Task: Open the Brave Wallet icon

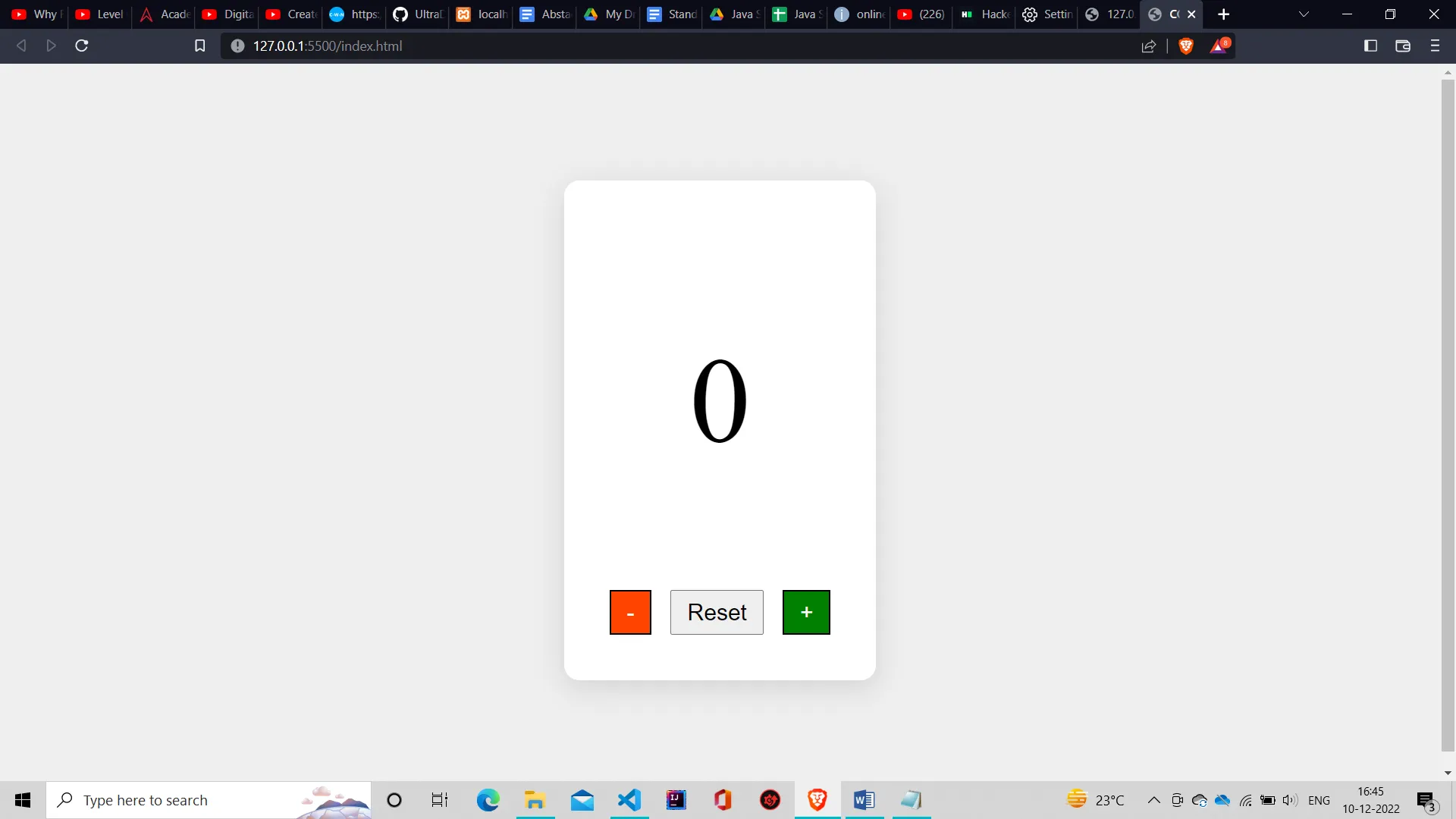Action: [1402, 45]
